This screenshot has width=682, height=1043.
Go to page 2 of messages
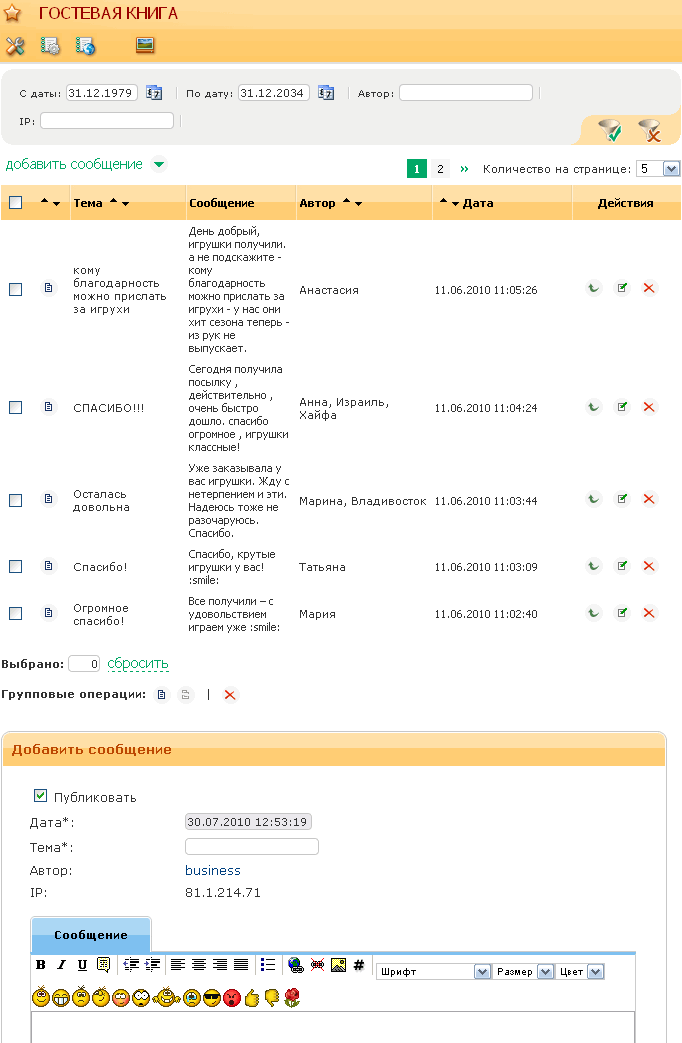[x=440, y=169]
